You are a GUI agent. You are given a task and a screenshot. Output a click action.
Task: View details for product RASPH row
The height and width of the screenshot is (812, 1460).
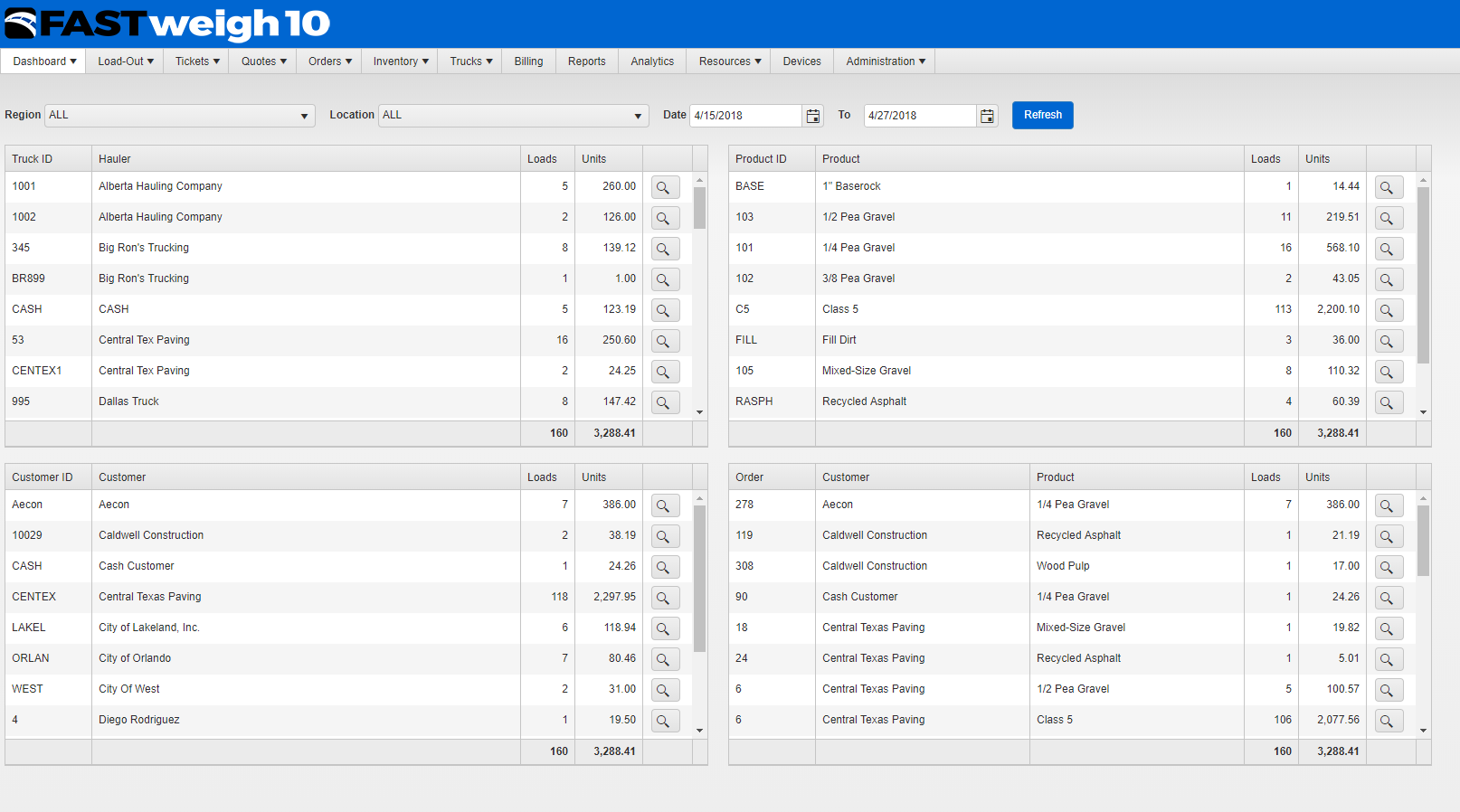coord(1389,402)
